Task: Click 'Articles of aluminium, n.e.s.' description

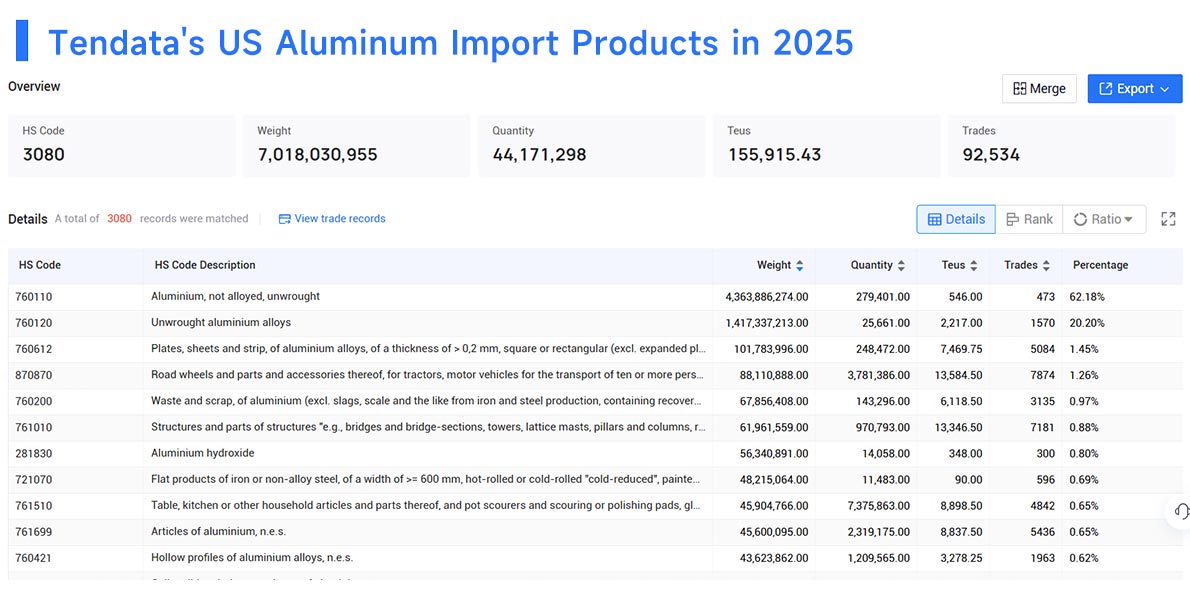Action: pos(219,532)
